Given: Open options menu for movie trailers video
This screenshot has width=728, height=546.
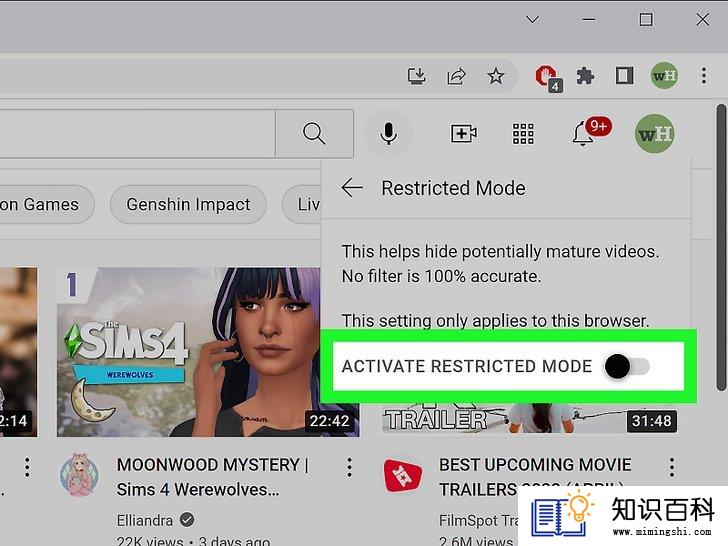Looking at the screenshot, I should [672, 468].
